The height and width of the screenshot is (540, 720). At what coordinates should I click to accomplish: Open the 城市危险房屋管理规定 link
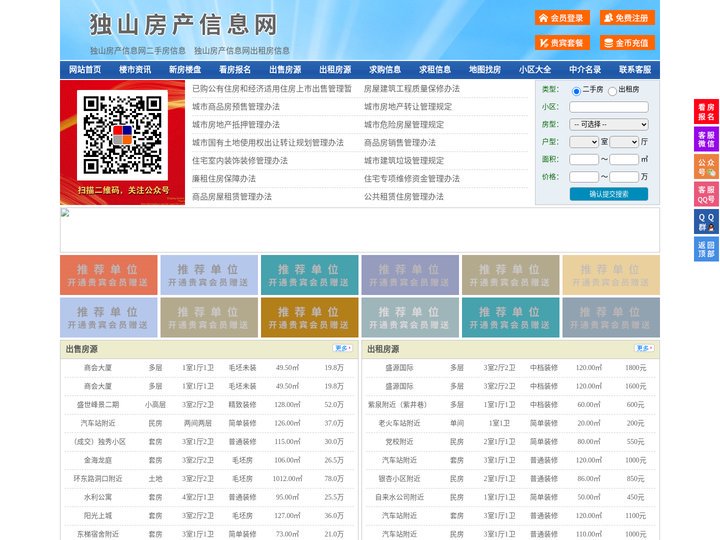click(x=404, y=124)
